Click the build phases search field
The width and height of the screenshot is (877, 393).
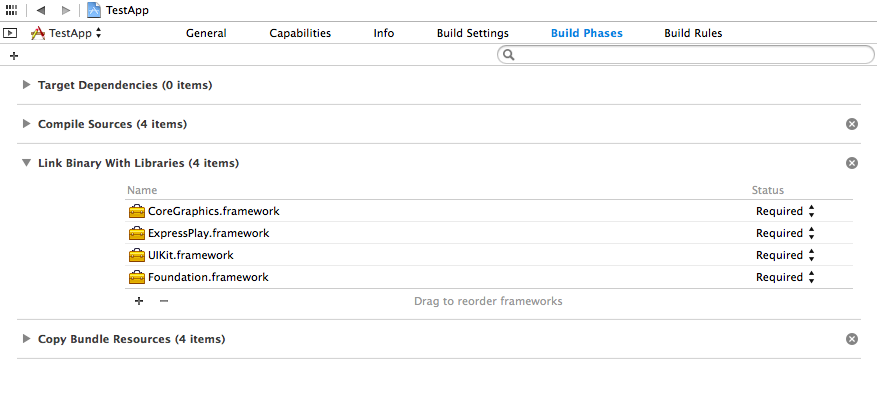point(686,55)
